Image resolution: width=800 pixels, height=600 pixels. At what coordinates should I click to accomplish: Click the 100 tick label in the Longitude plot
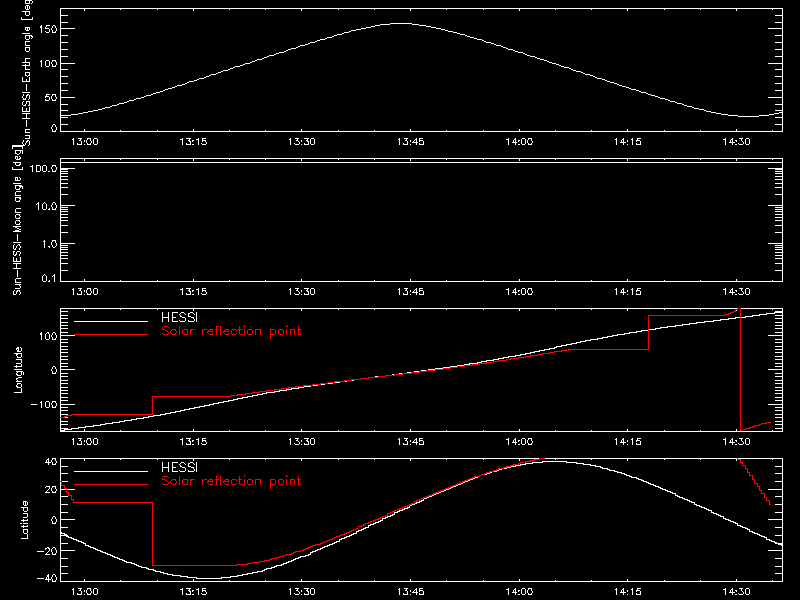pos(47,336)
